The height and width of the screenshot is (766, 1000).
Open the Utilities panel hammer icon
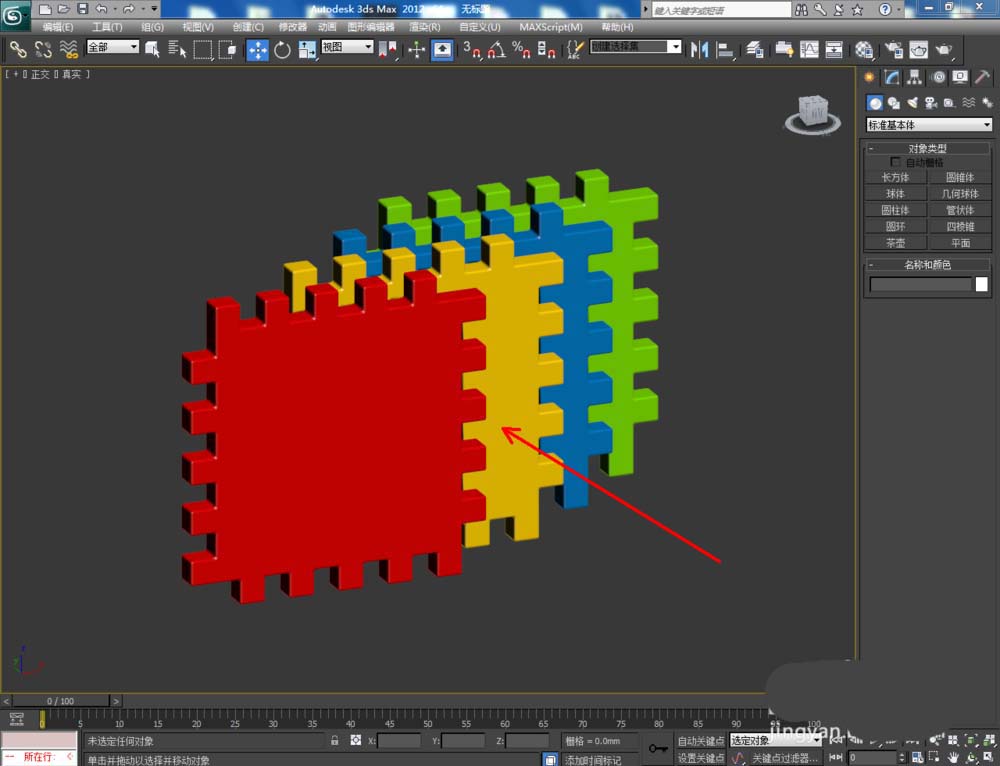pyautogui.click(x=982, y=77)
